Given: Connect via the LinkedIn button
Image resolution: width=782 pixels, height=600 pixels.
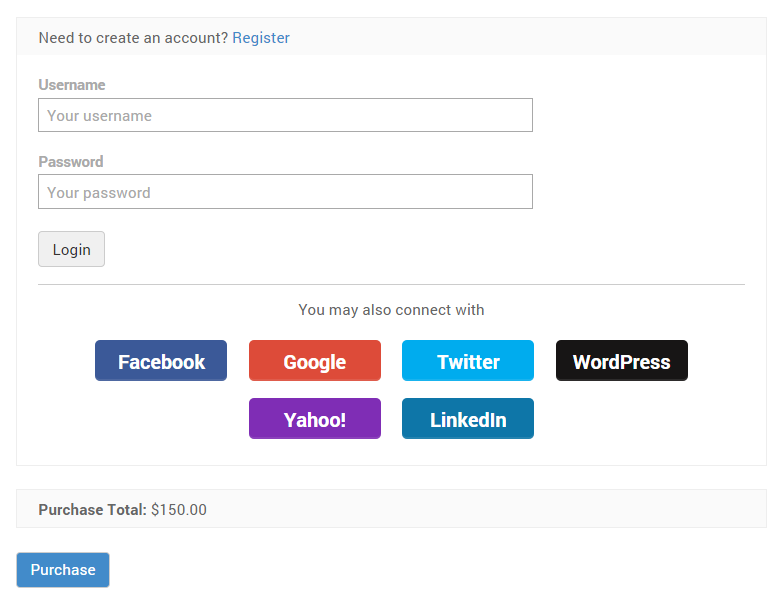Looking at the screenshot, I should click(x=468, y=419).
